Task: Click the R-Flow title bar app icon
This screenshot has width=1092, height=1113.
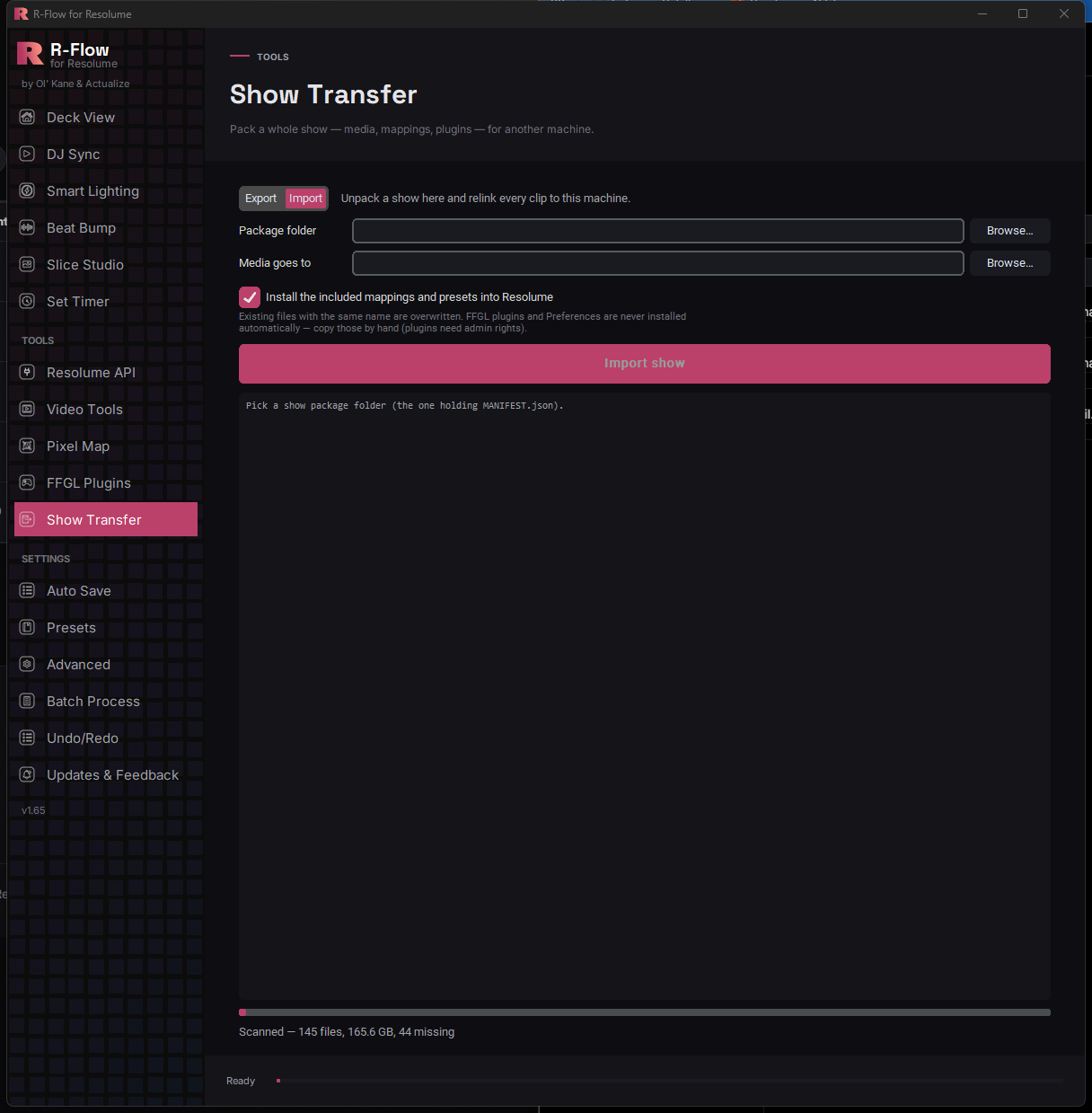Action: 21,13
